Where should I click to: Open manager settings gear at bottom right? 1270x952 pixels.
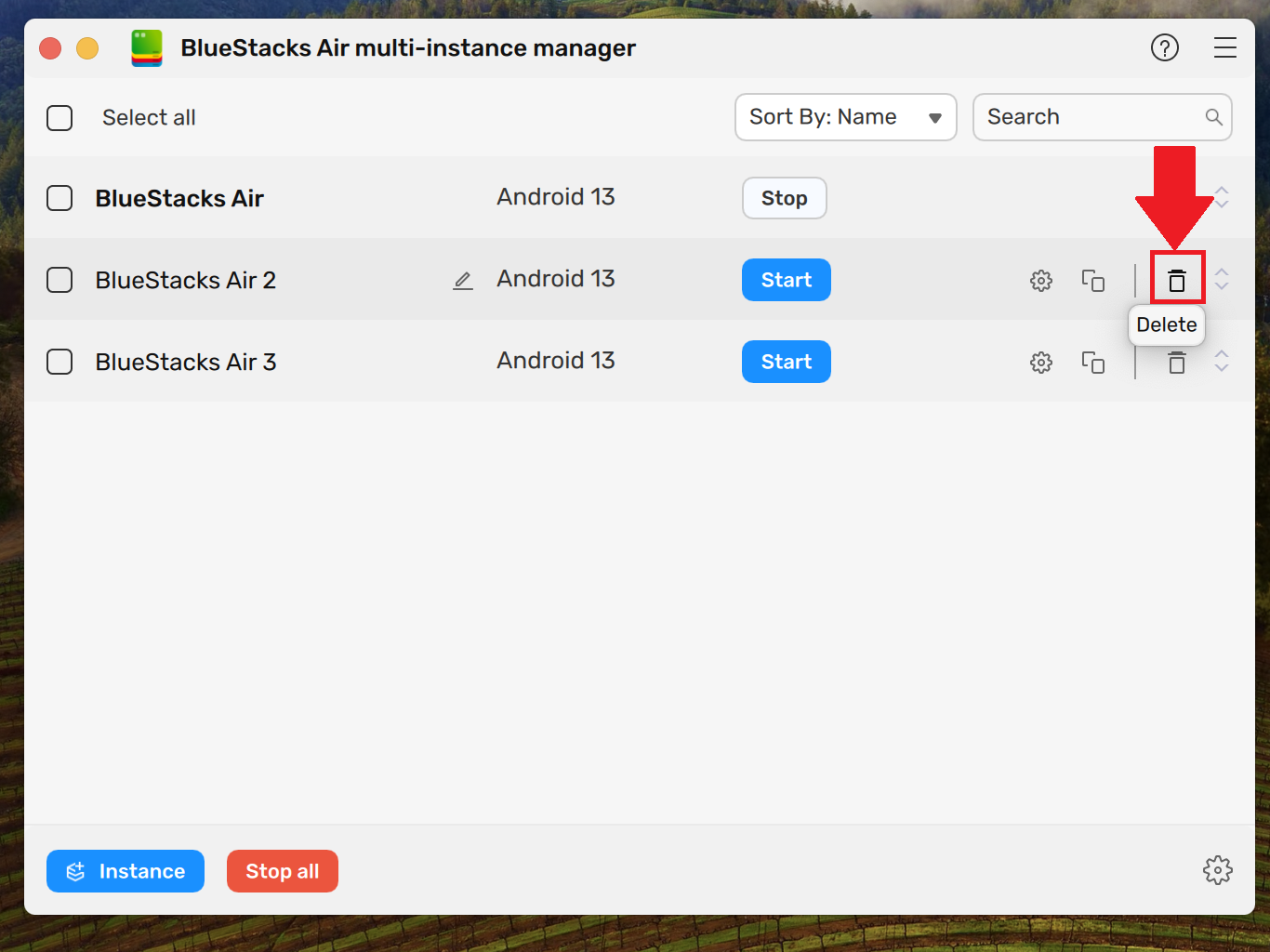click(1218, 870)
